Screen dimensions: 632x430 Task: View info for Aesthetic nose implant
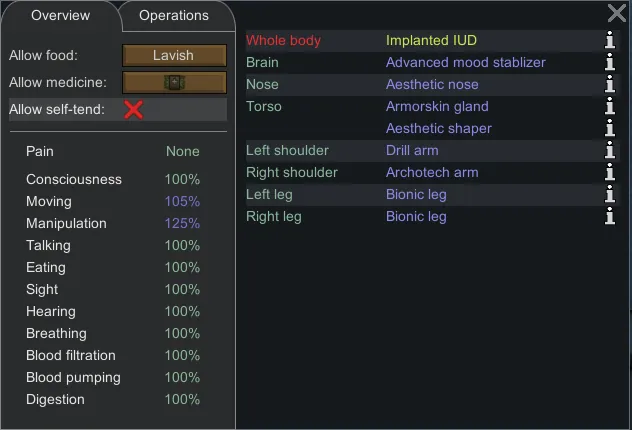point(610,84)
